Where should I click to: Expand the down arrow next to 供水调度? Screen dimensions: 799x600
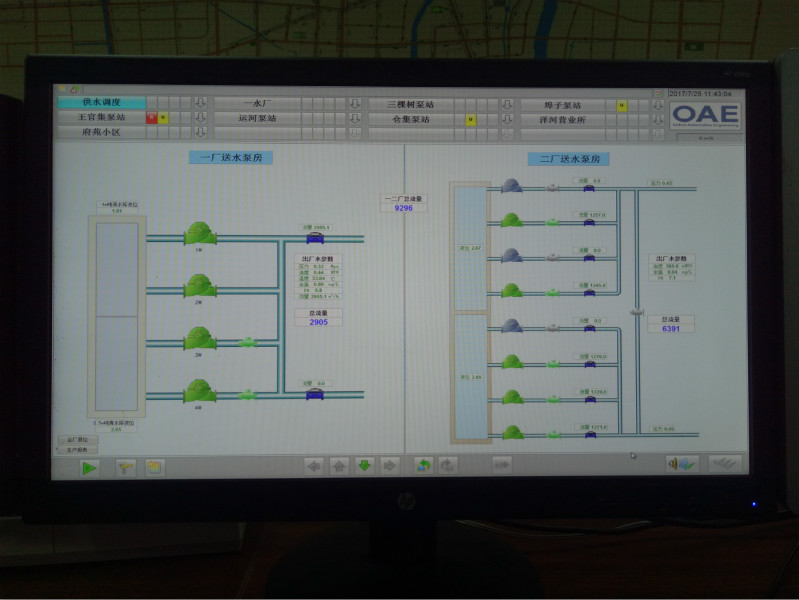point(200,103)
